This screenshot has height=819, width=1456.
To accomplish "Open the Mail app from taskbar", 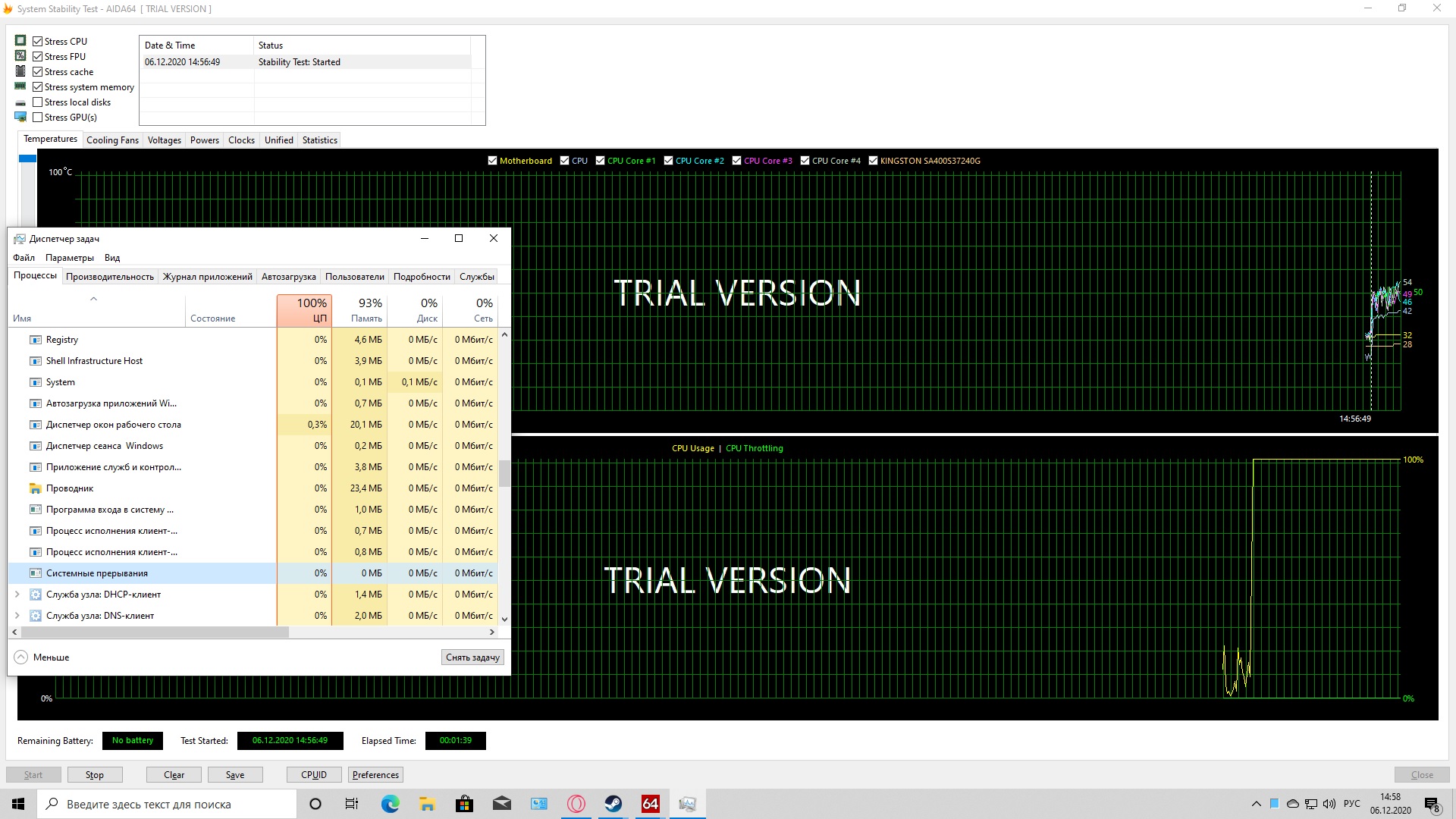I will click(501, 804).
